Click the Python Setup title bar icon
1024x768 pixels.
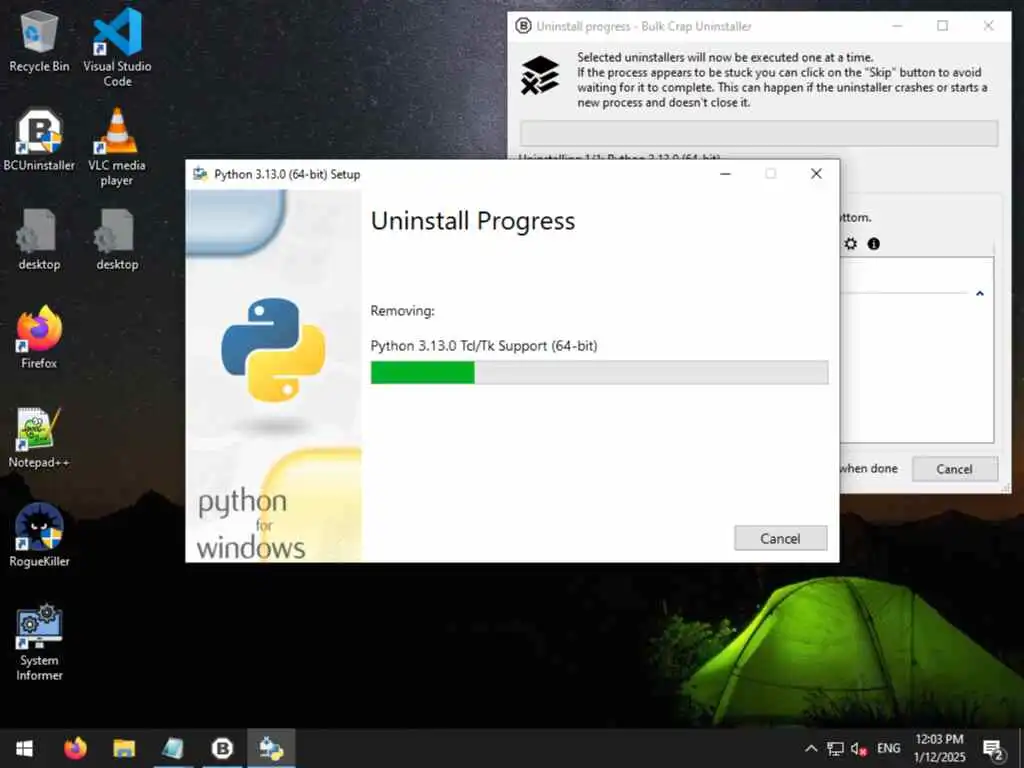click(x=200, y=174)
